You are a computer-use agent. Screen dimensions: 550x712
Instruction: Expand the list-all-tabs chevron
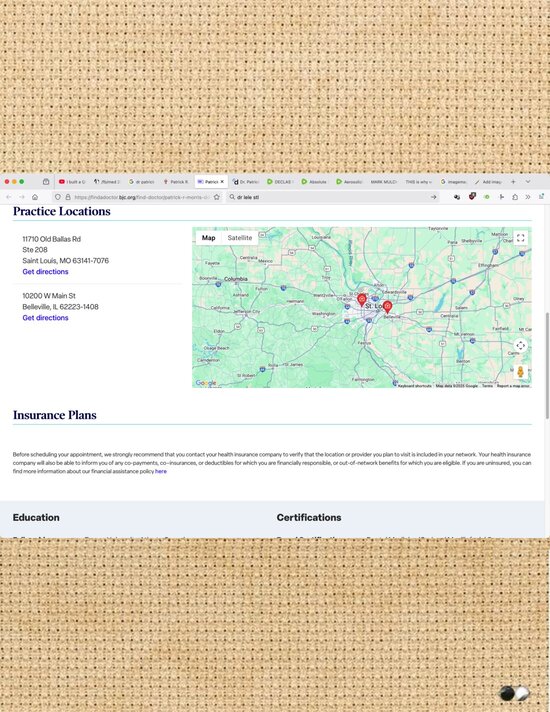pyautogui.click(x=528, y=182)
